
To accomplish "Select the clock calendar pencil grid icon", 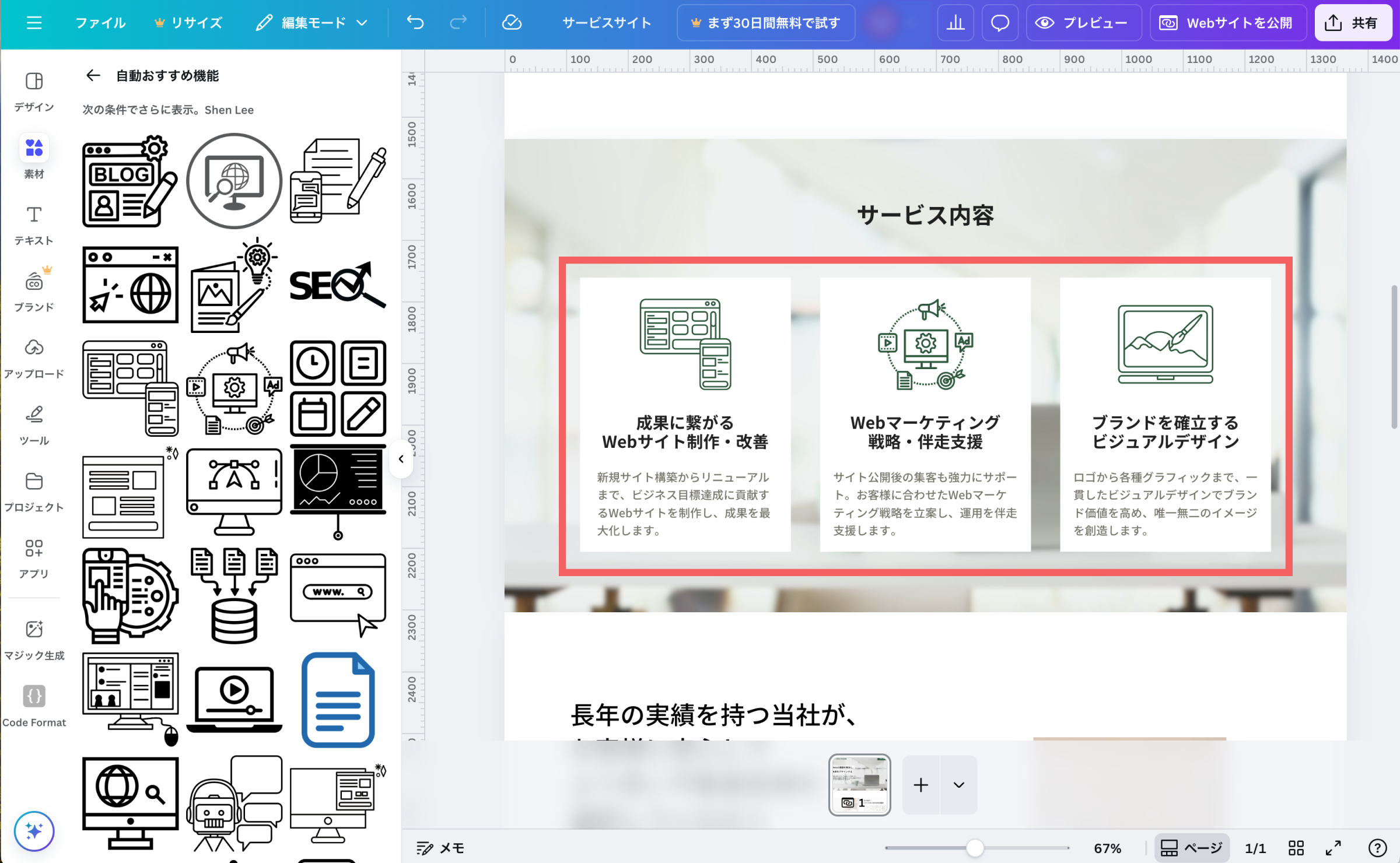I will point(338,388).
